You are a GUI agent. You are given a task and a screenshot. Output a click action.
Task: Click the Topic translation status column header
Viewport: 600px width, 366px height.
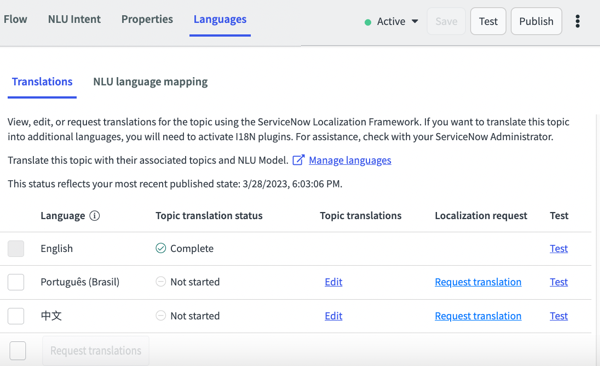click(209, 216)
